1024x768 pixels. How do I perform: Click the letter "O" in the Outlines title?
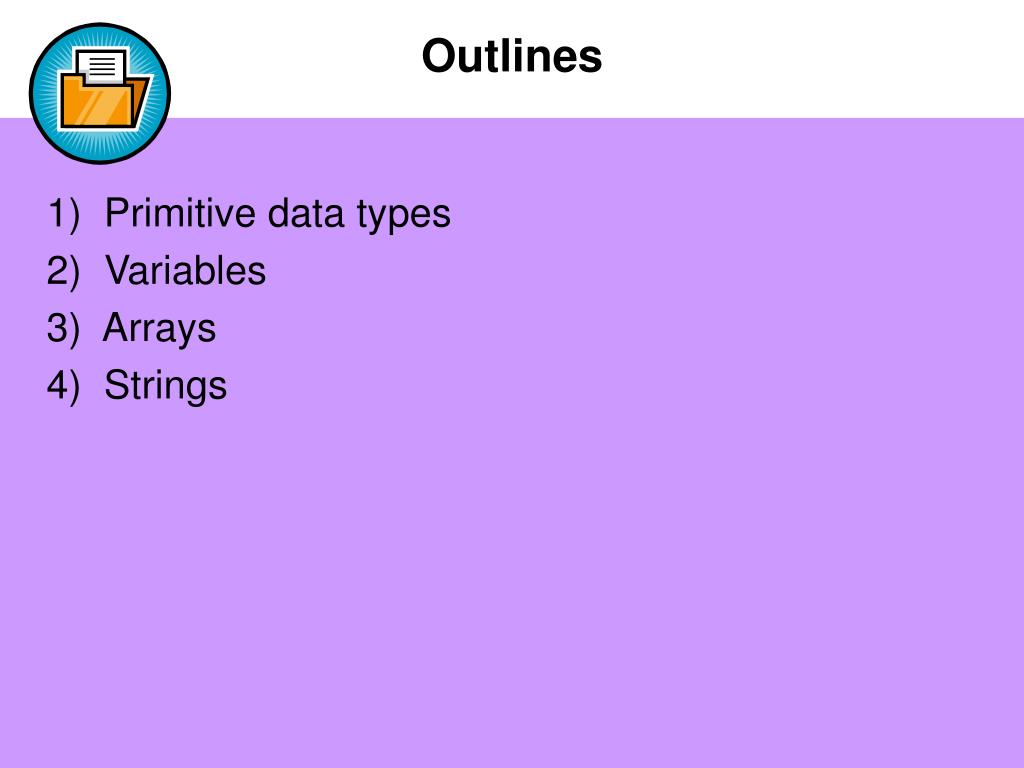pyautogui.click(x=440, y=56)
